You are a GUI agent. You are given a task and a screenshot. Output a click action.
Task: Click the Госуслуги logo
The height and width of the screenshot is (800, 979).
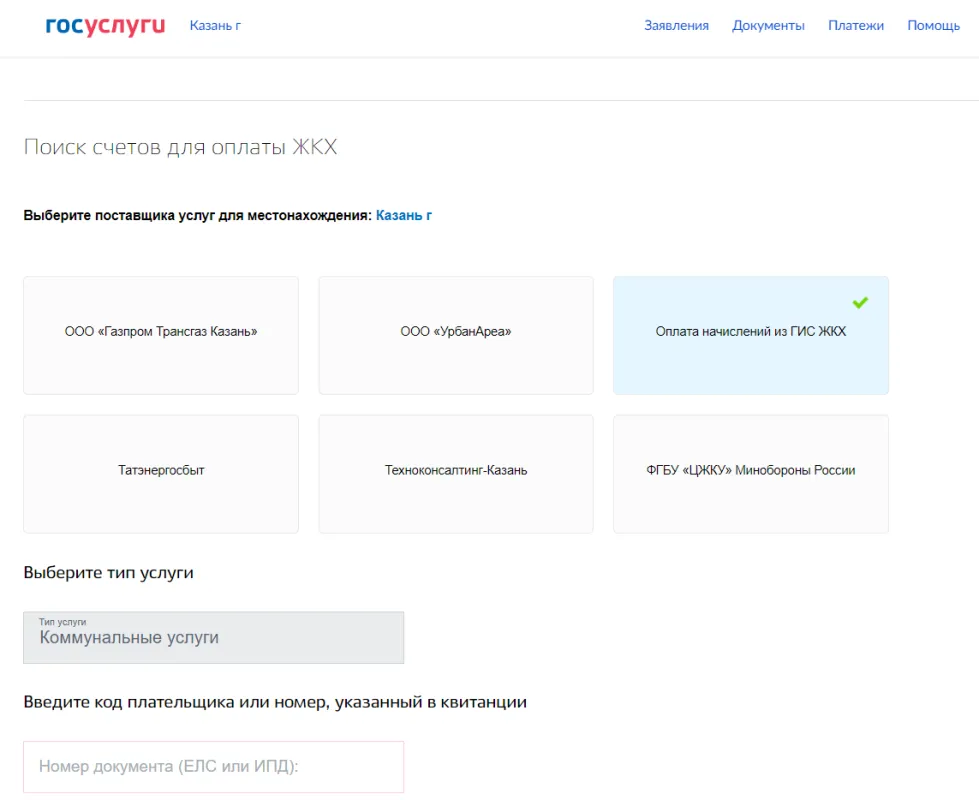tap(106, 26)
